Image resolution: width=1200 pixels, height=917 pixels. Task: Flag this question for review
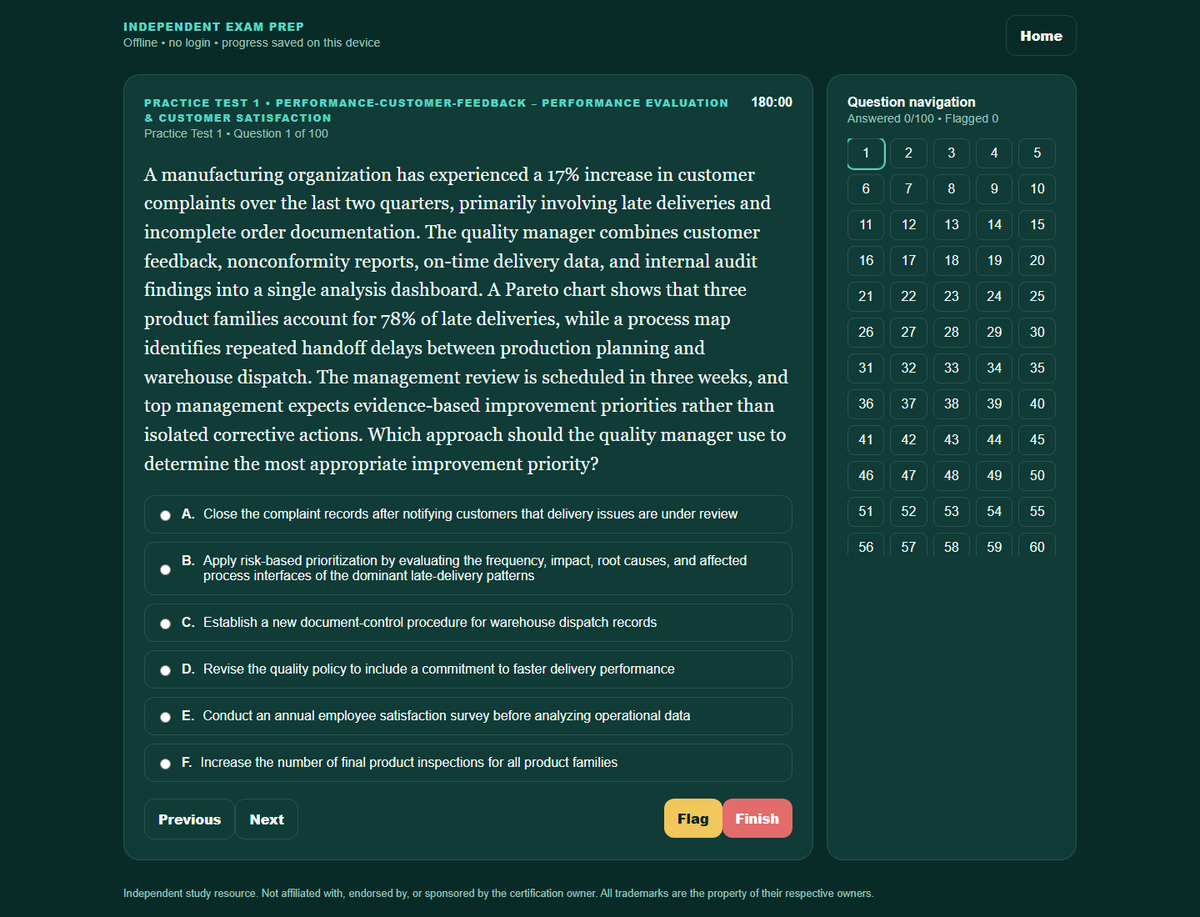(692, 819)
